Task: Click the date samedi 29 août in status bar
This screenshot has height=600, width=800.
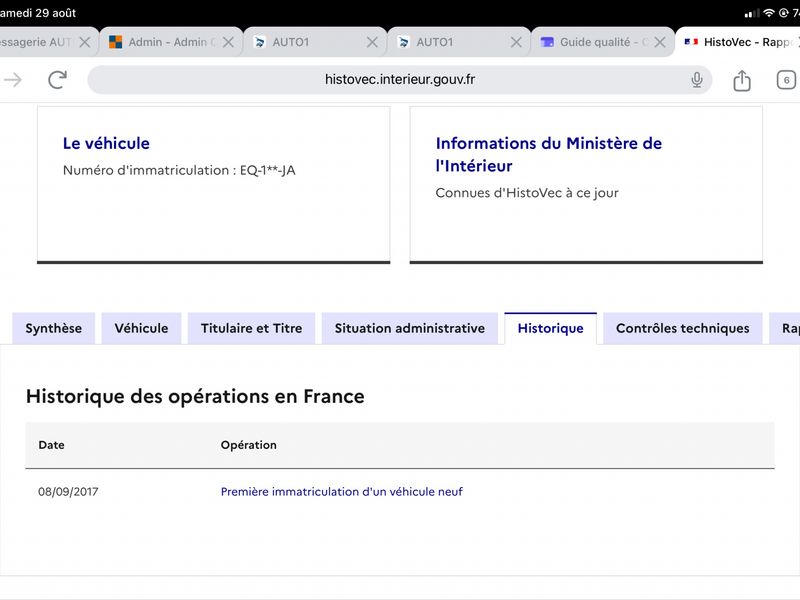Action: pos(38,13)
